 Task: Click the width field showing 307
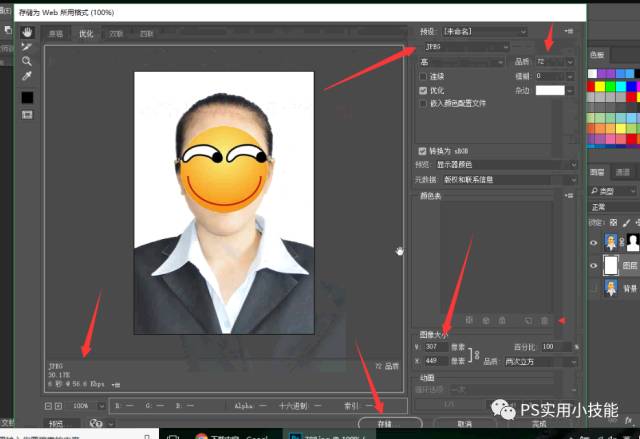tap(436, 347)
